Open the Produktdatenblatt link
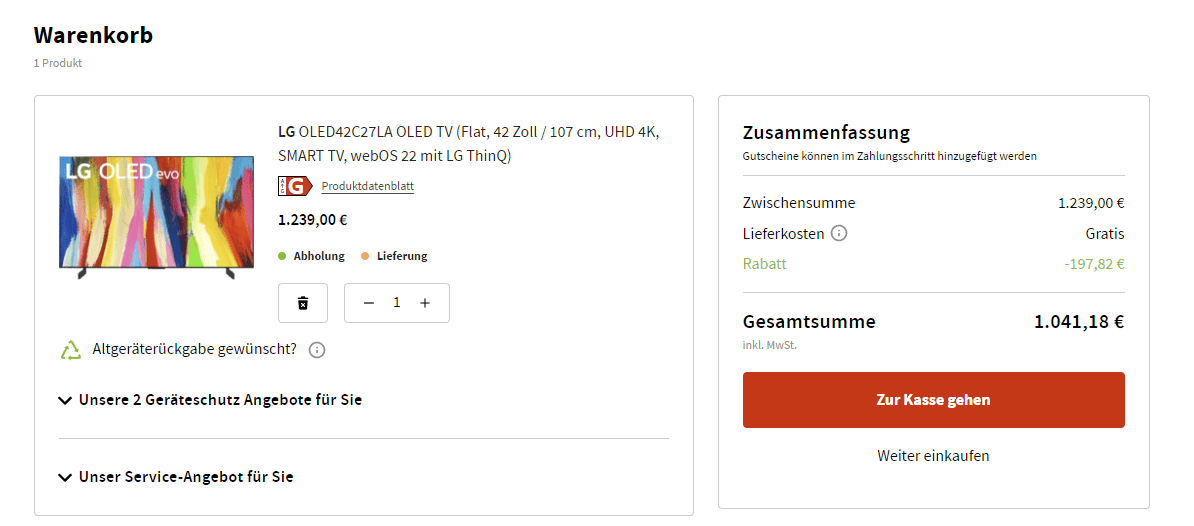The width and height of the screenshot is (1194, 526). [367, 186]
